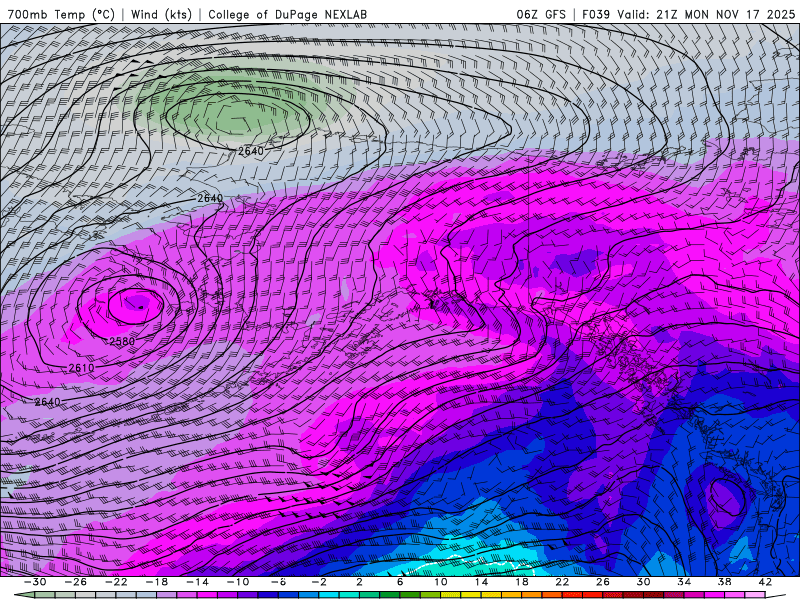Click the -26 colorbar value
The image size is (800, 600).
[76, 582]
